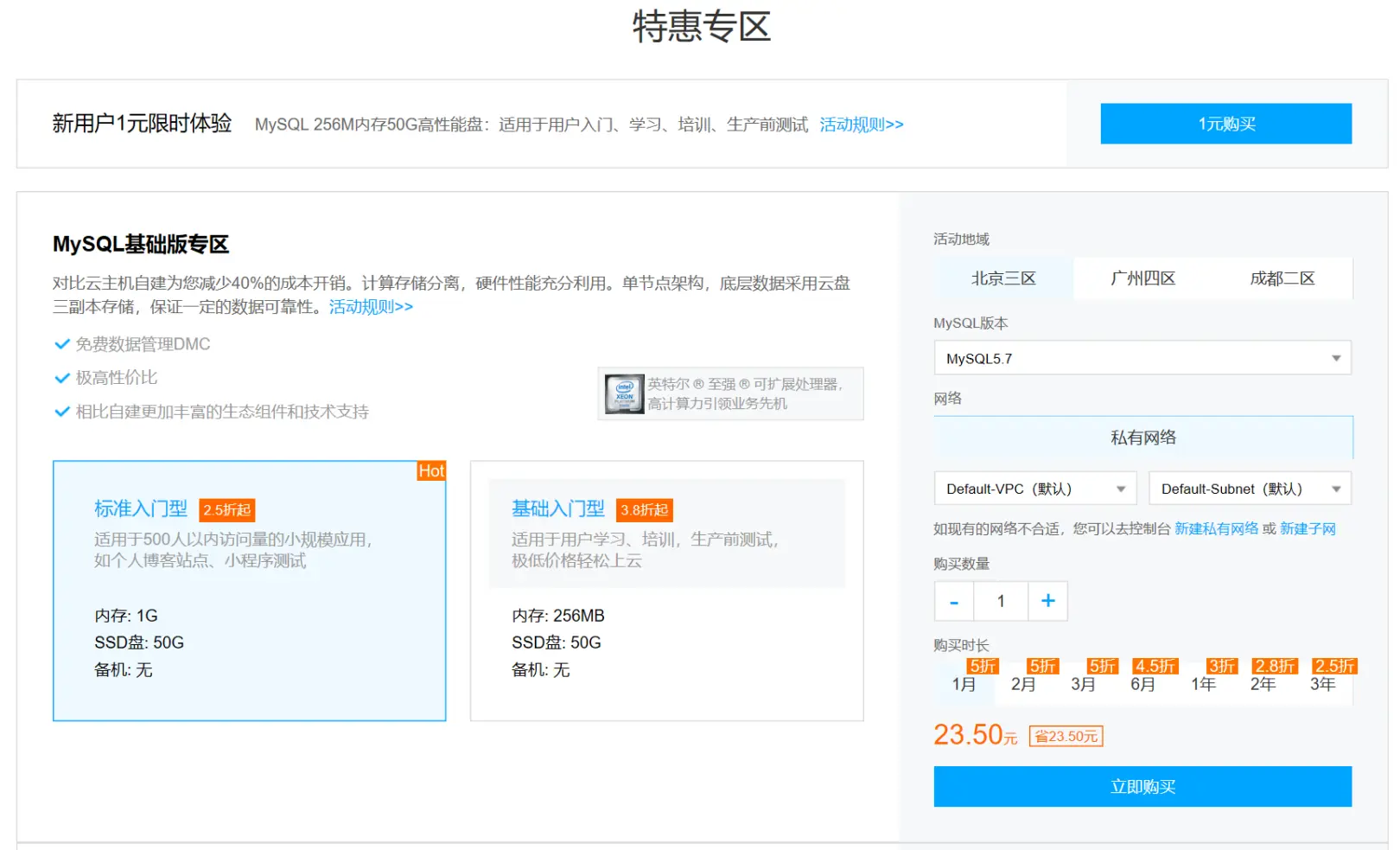Click 内存: 1G spec in 标准入门型
The width and height of the screenshot is (1400, 850).
pos(126,616)
